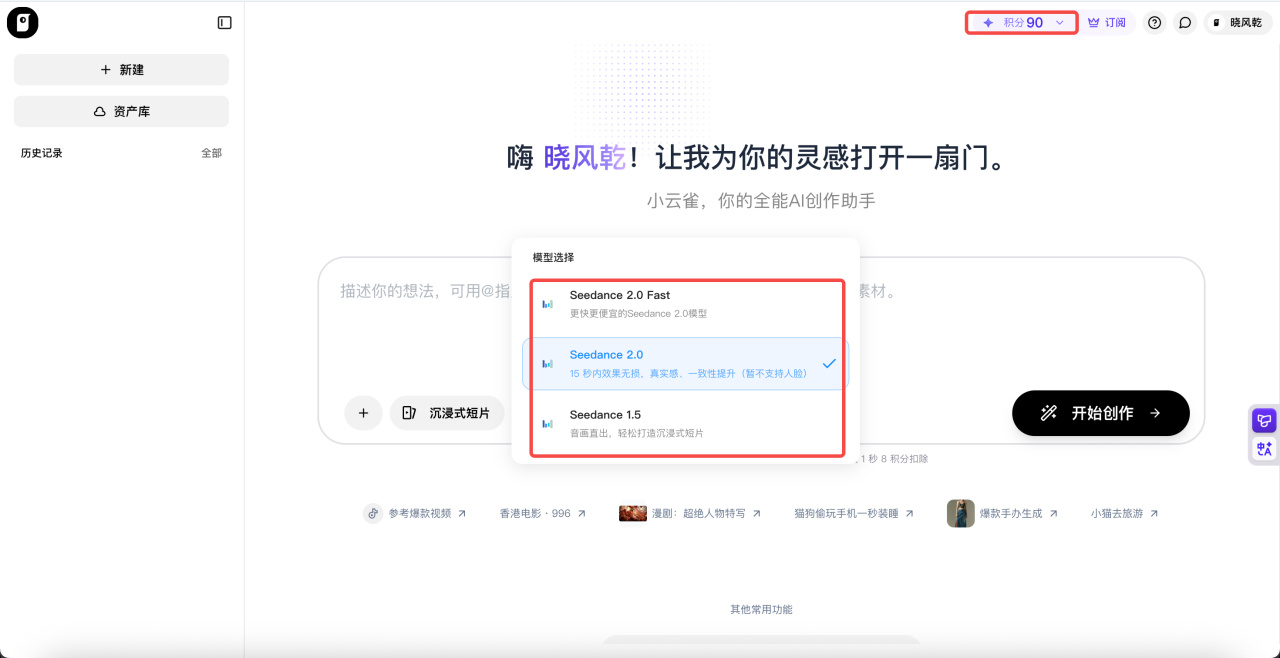Click the 漫剧 thumbnail image
Viewport: 1280px width, 658px height.
pos(633,513)
